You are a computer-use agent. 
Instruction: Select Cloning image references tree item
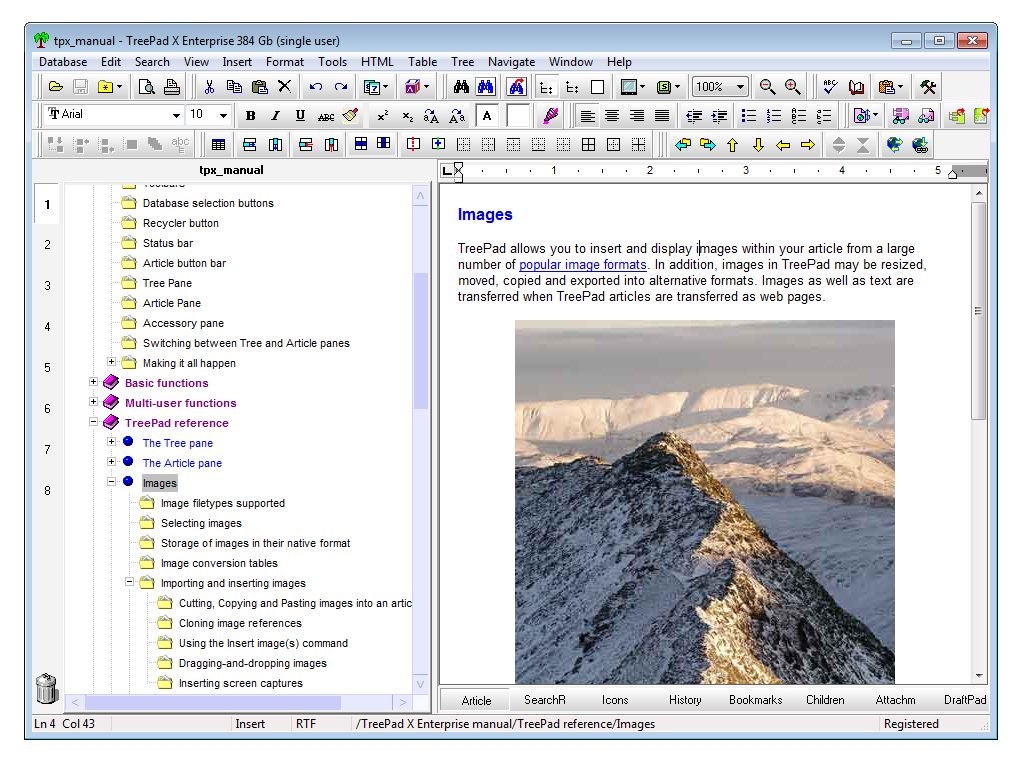[x=240, y=623]
